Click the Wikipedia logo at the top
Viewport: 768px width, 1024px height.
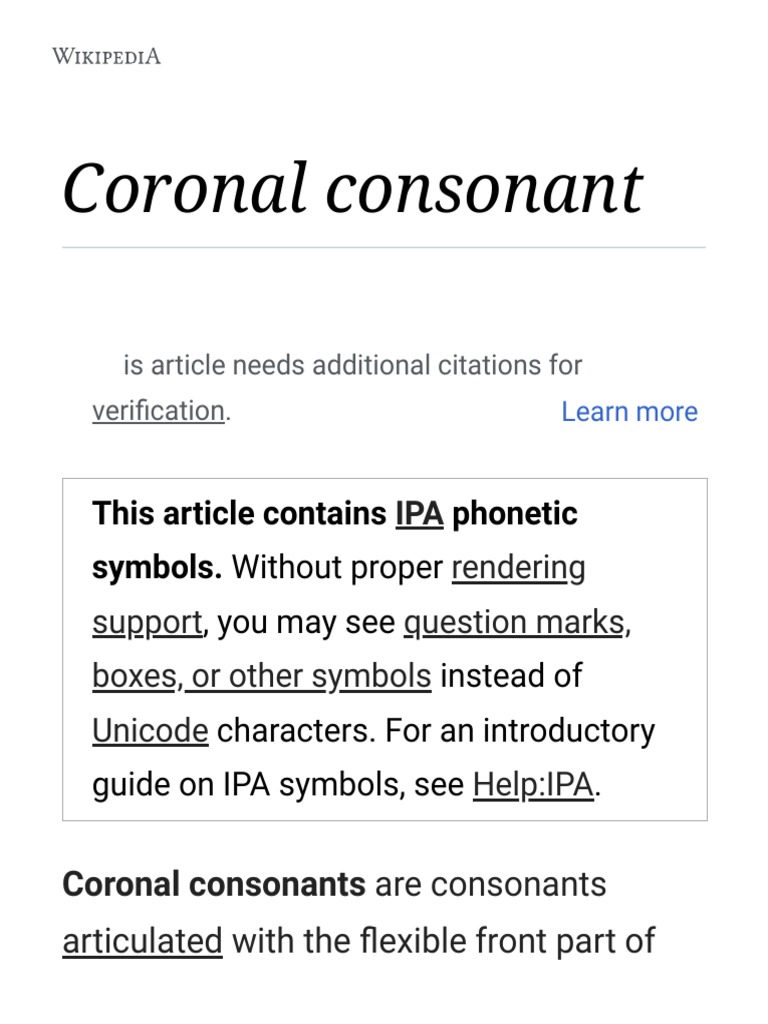coord(106,56)
